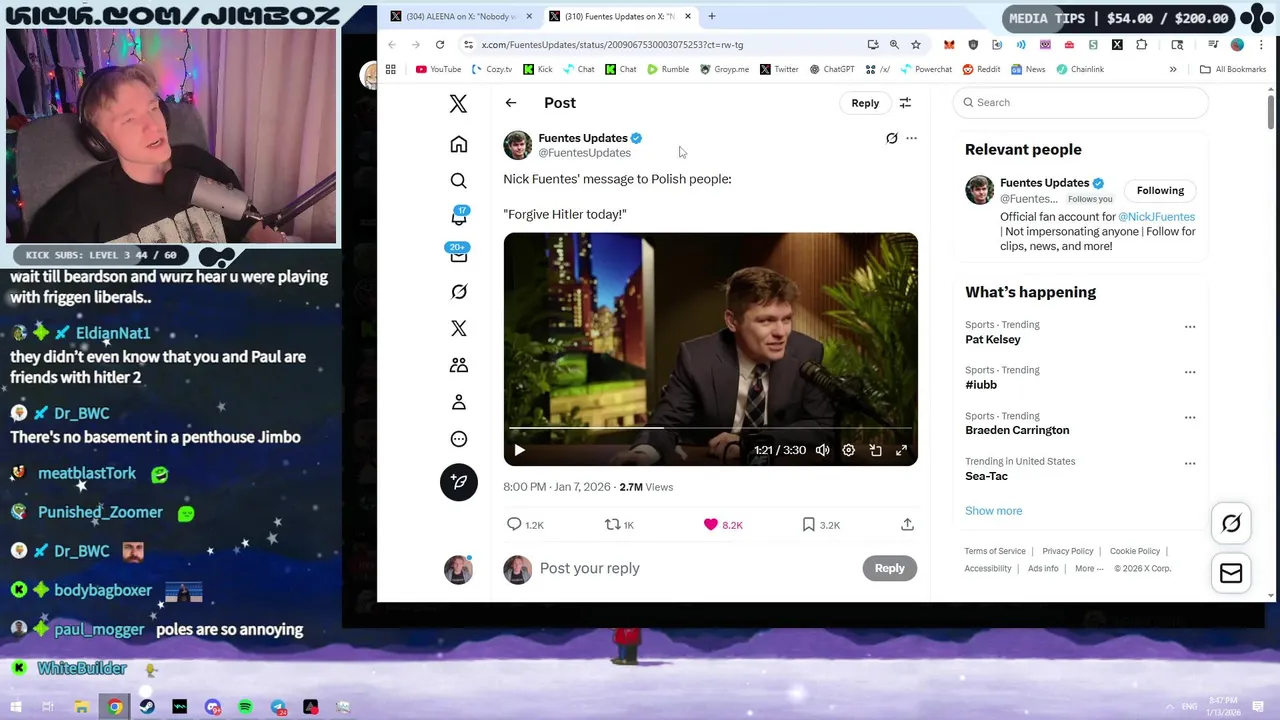Click the Grok explain icon on post
The height and width of the screenshot is (720, 1280).
892,138
